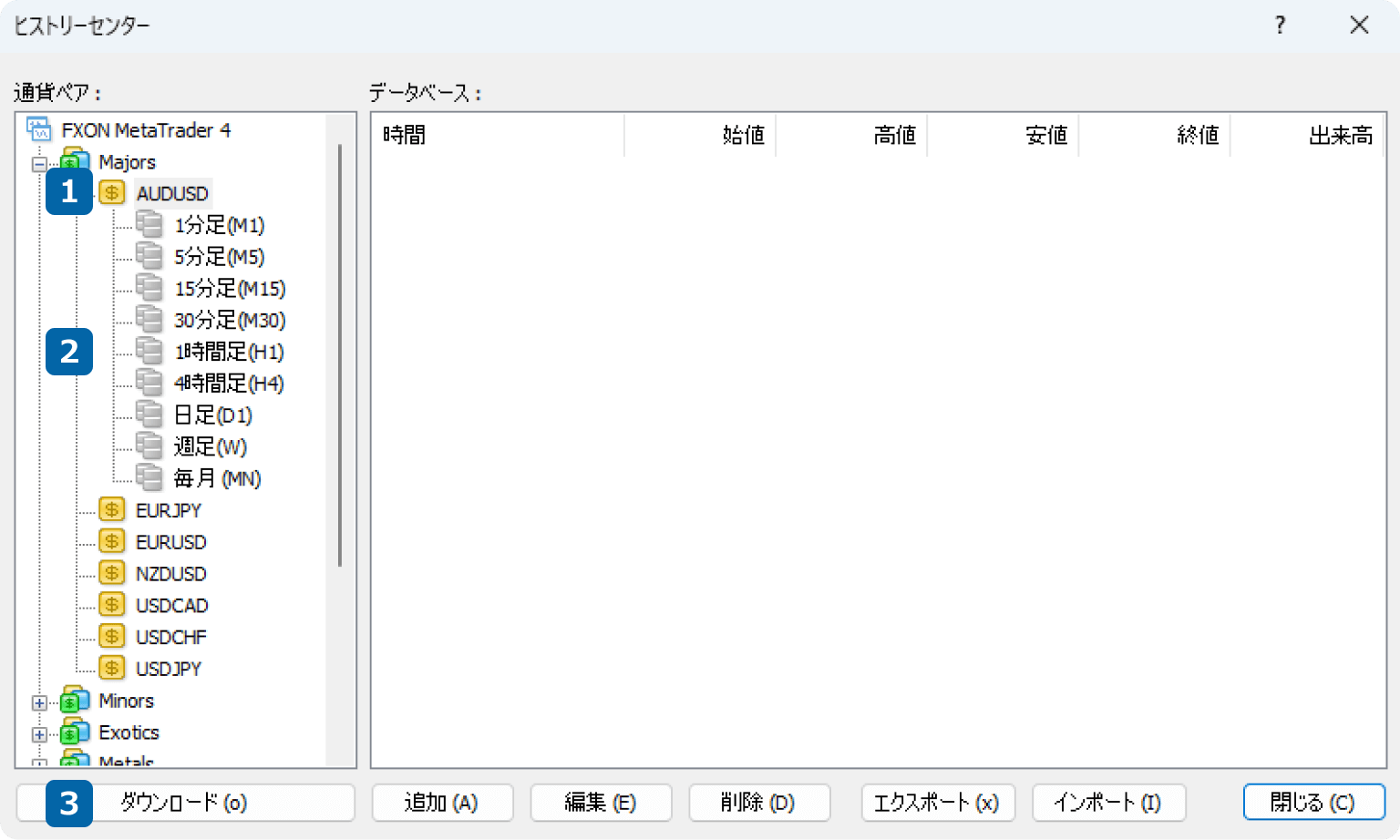Click the currency pair list vertical scrollbar

(340, 355)
